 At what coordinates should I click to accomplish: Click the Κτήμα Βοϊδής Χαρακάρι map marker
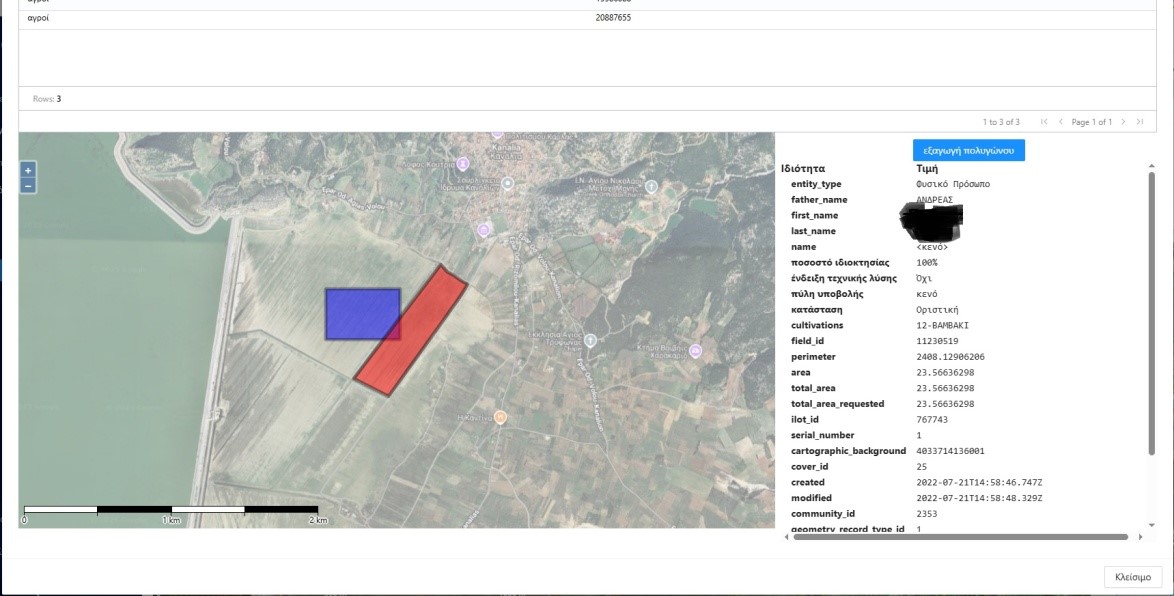tap(696, 351)
